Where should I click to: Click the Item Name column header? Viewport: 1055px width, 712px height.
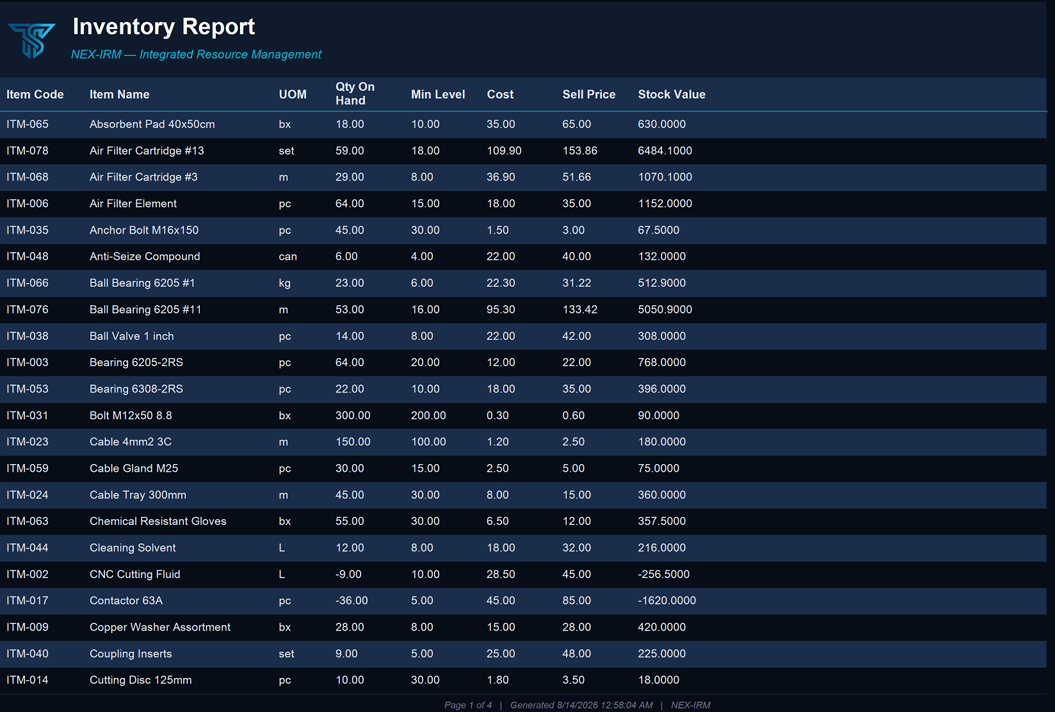119,94
